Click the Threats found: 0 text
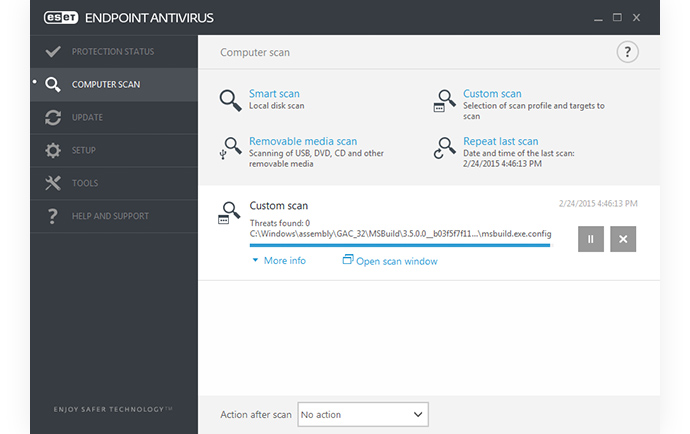The height and width of the screenshot is (434, 690). pyautogui.click(x=280, y=223)
